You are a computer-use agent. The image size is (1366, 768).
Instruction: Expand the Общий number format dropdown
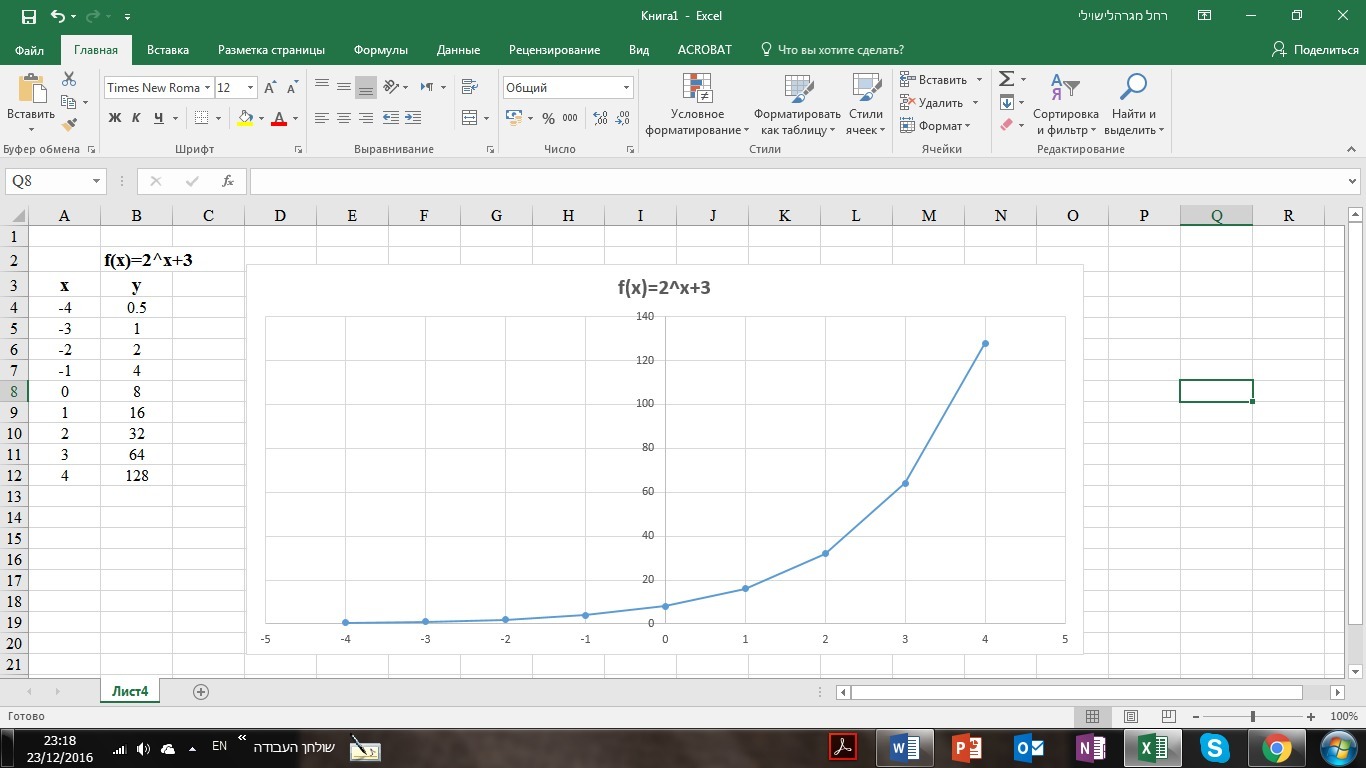pyautogui.click(x=626, y=88)
